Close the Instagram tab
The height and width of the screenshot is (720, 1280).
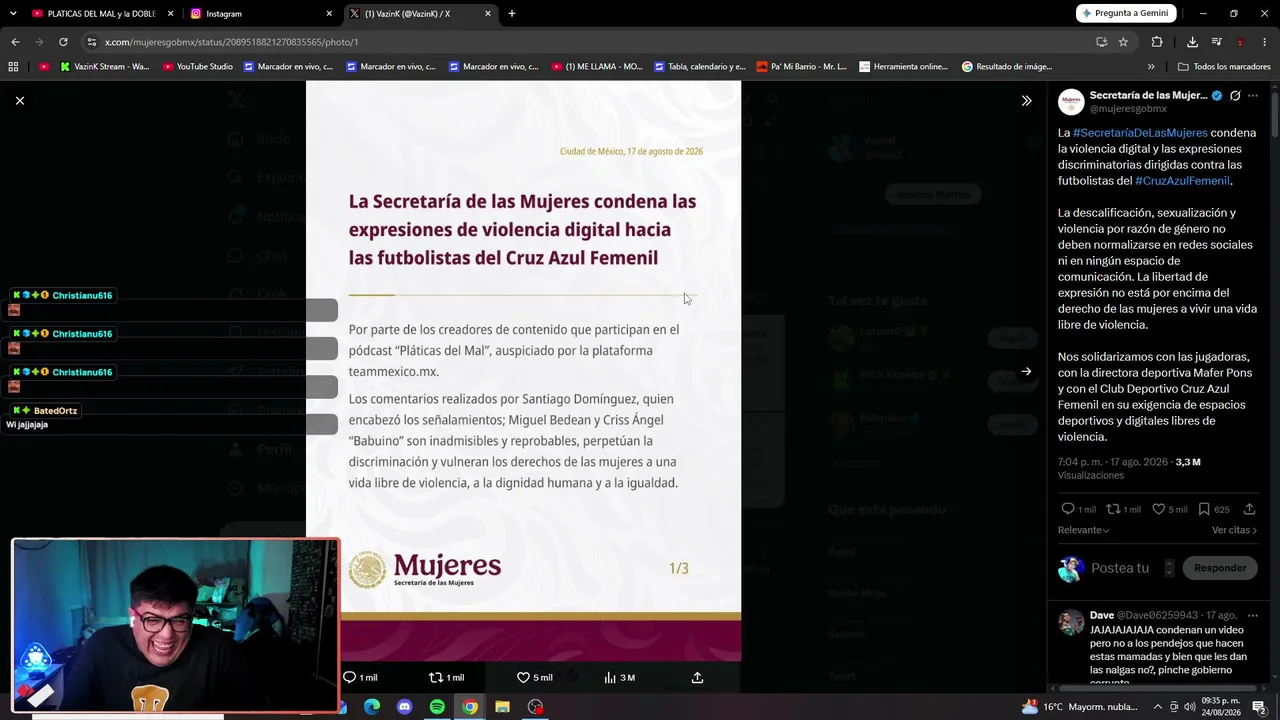tap(329, 14)
